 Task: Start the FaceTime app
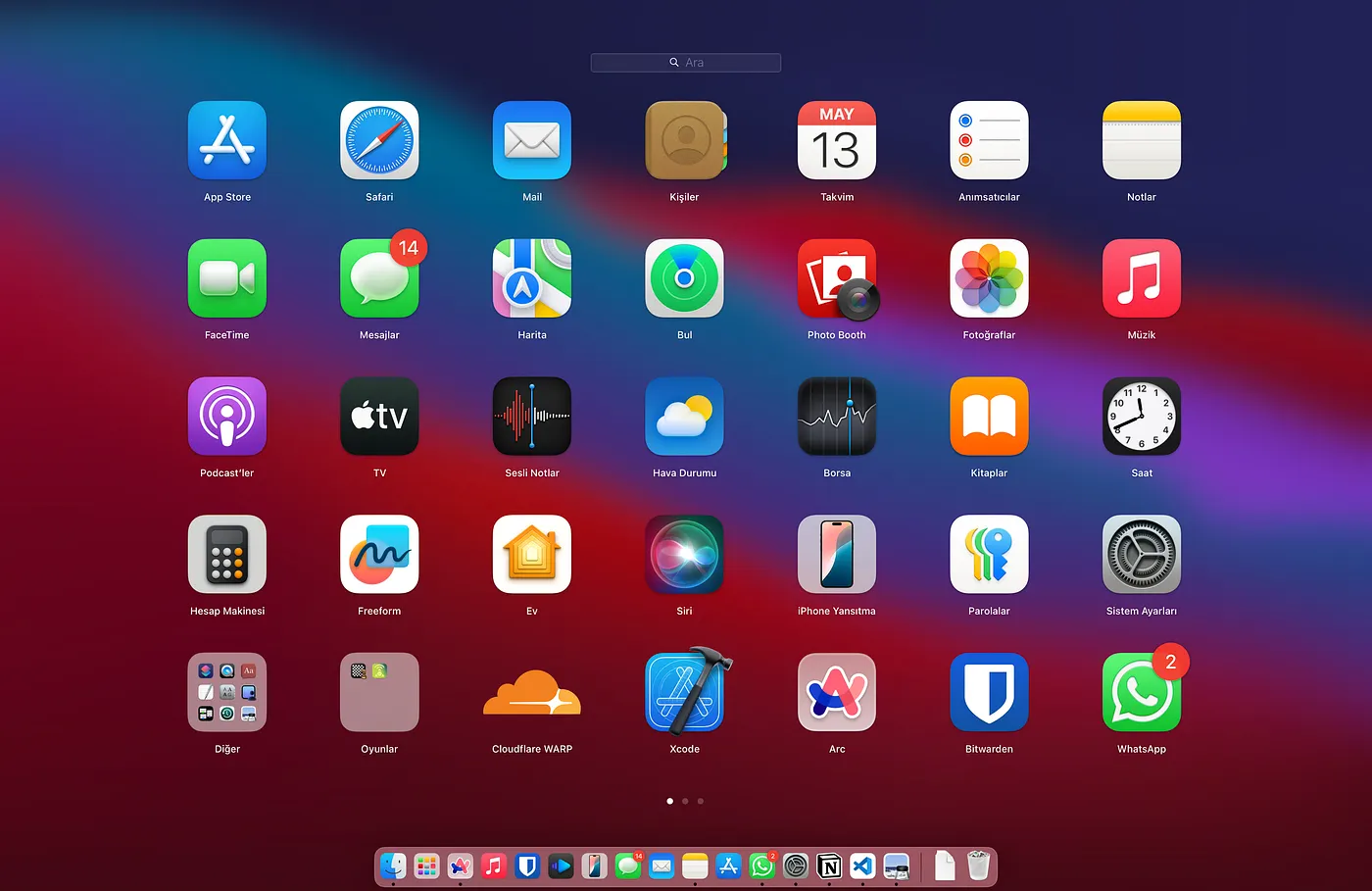coord(227,278)
